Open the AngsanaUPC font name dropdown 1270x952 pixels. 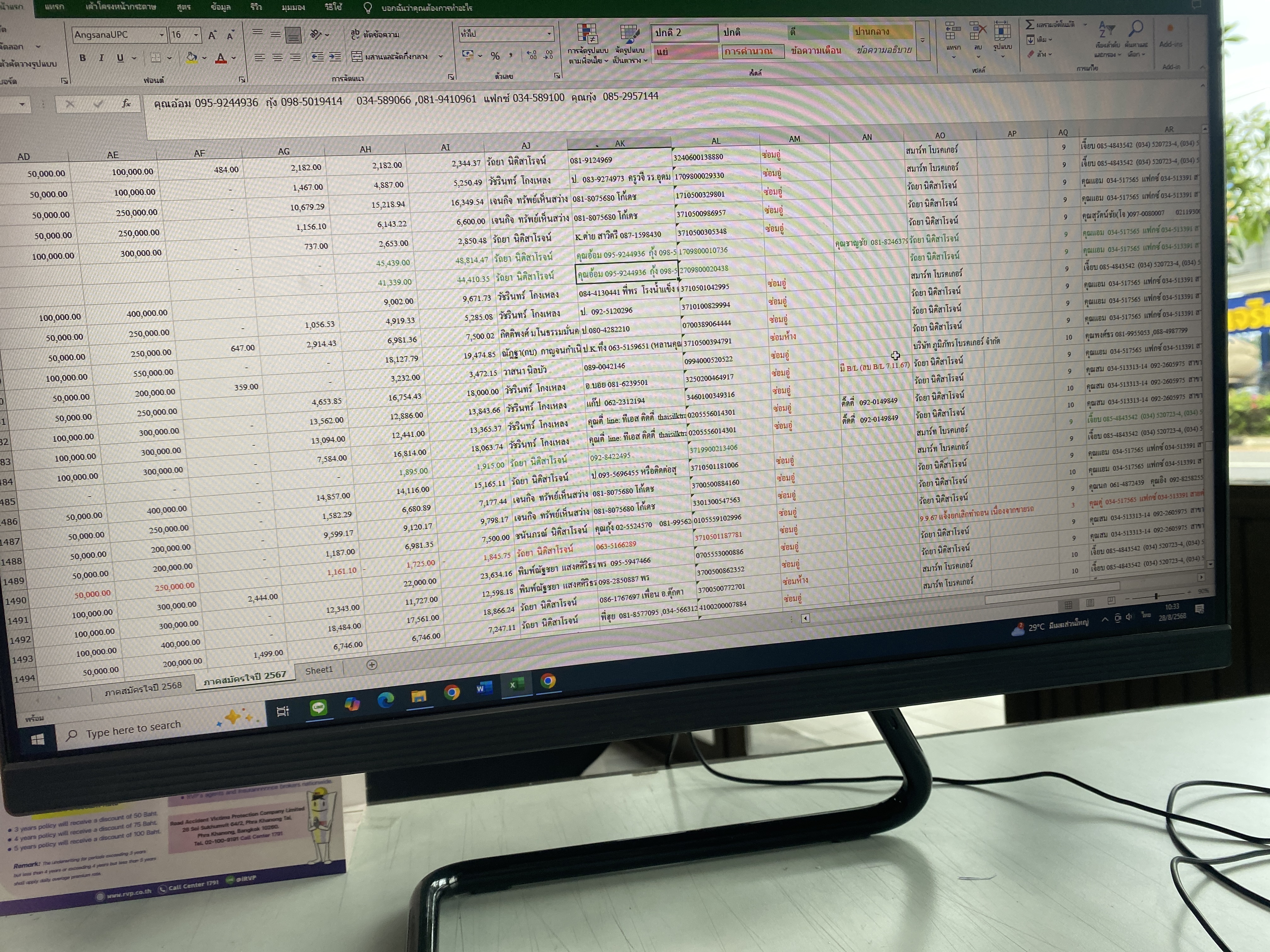(162, 35)
